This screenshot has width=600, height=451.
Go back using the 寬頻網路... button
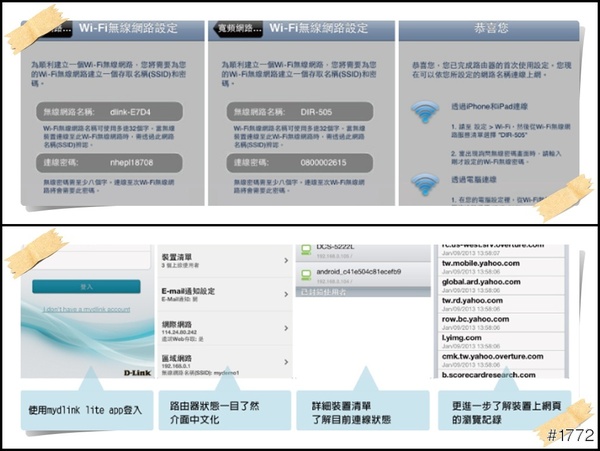click(238, 28)
